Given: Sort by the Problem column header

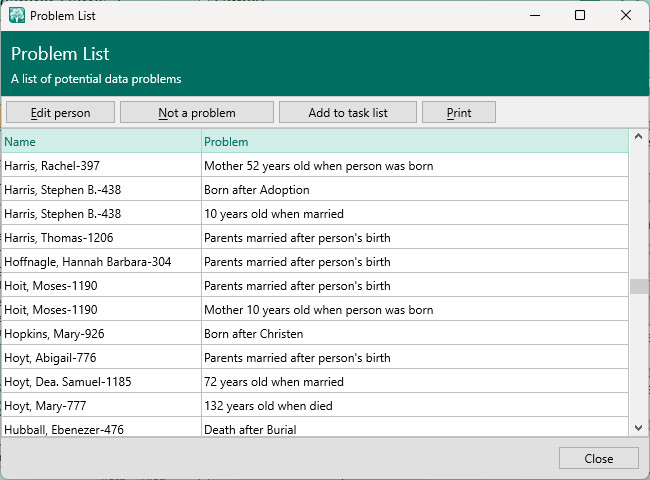Looking at the screenshot, I should tap(414, 142).
